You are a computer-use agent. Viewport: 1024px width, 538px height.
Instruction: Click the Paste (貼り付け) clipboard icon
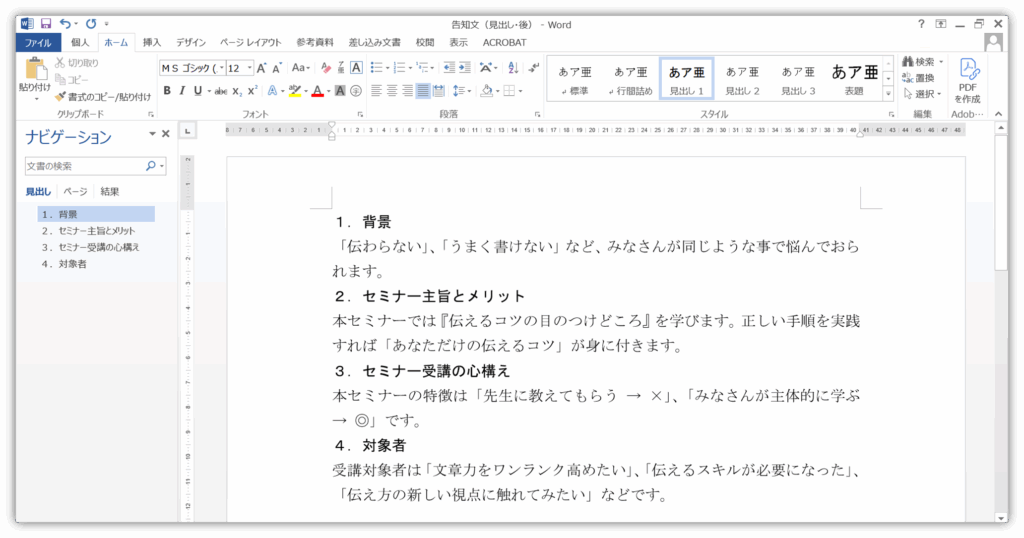35,70
